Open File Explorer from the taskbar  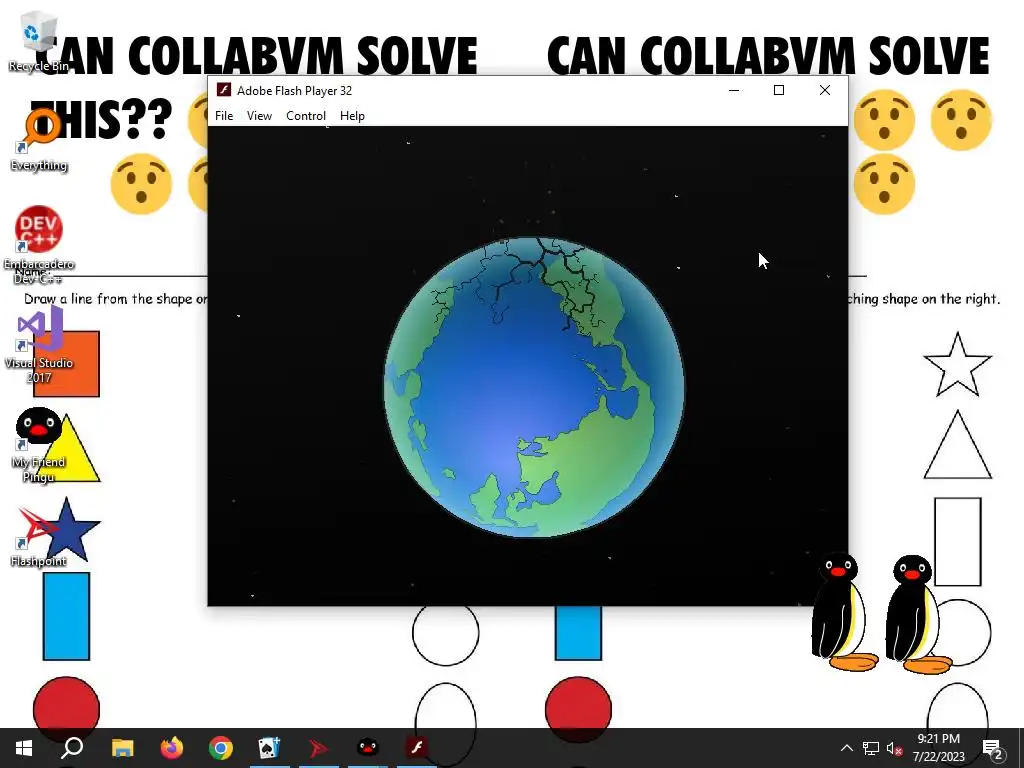tap(122, 748)
